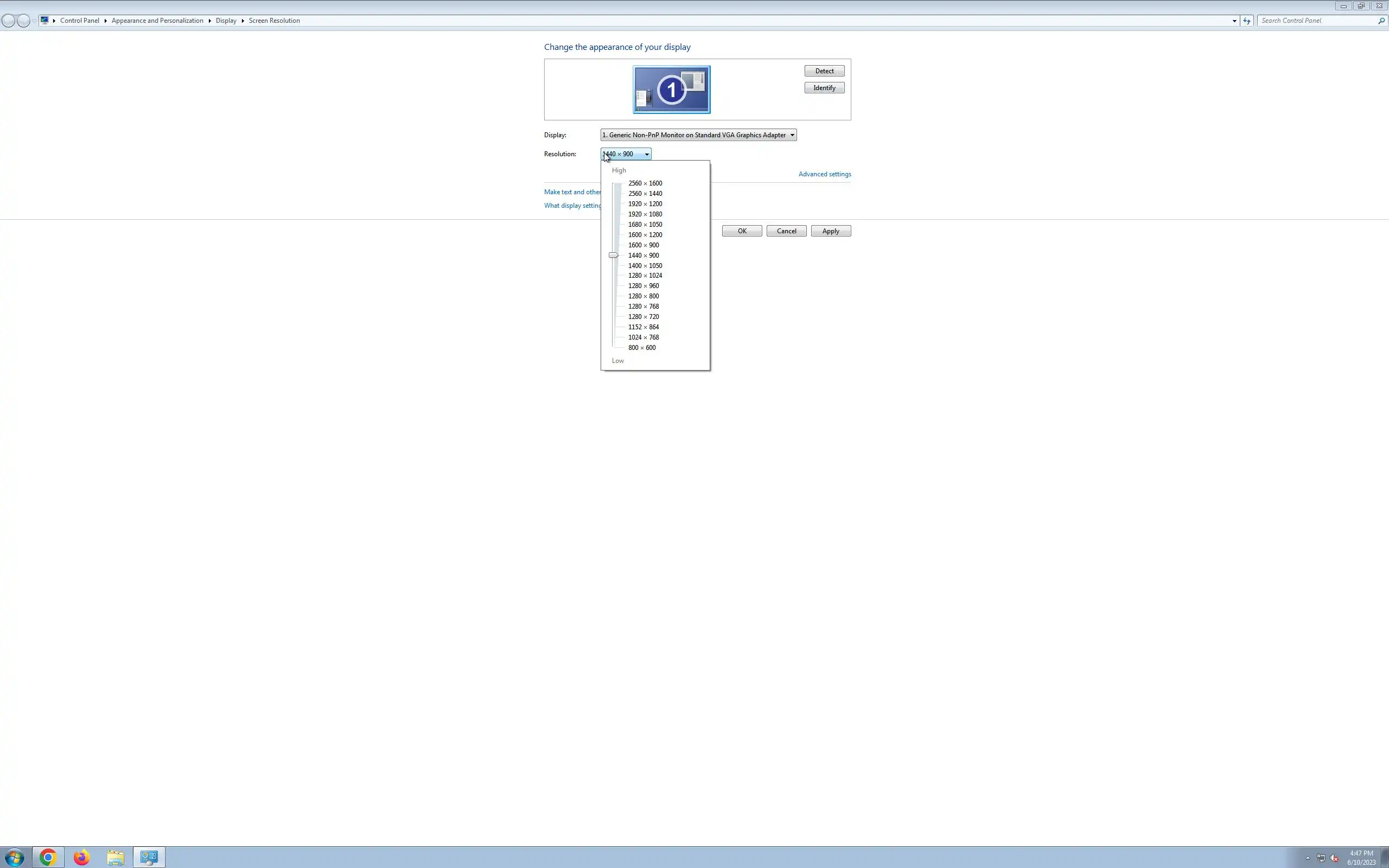Launch Firefox from the taskbar
This screenshot has height=868, width=1389.
tap(81, 857)
